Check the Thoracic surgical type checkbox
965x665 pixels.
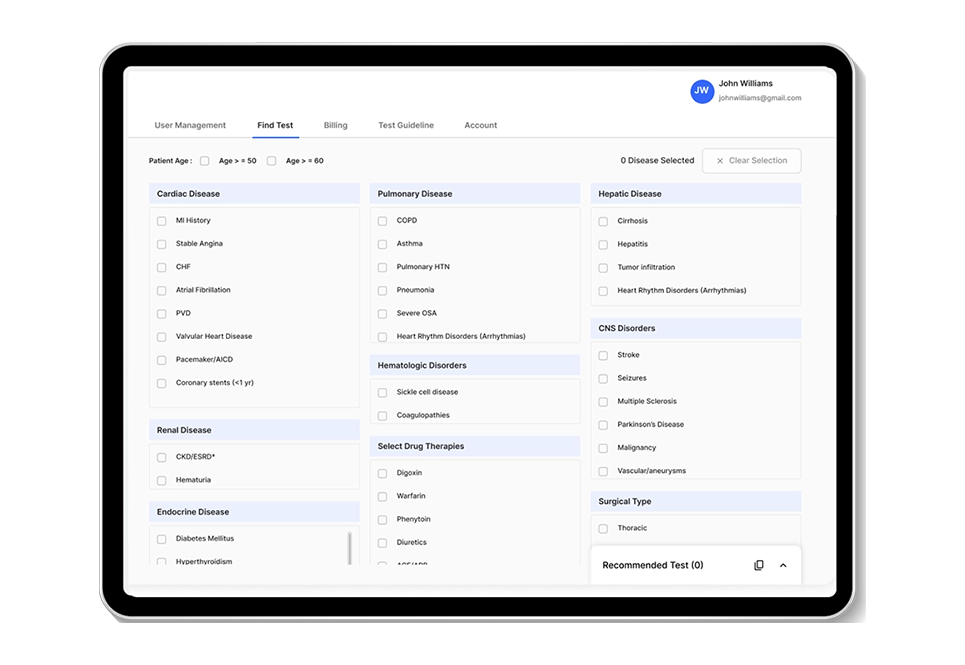(603, 528)
